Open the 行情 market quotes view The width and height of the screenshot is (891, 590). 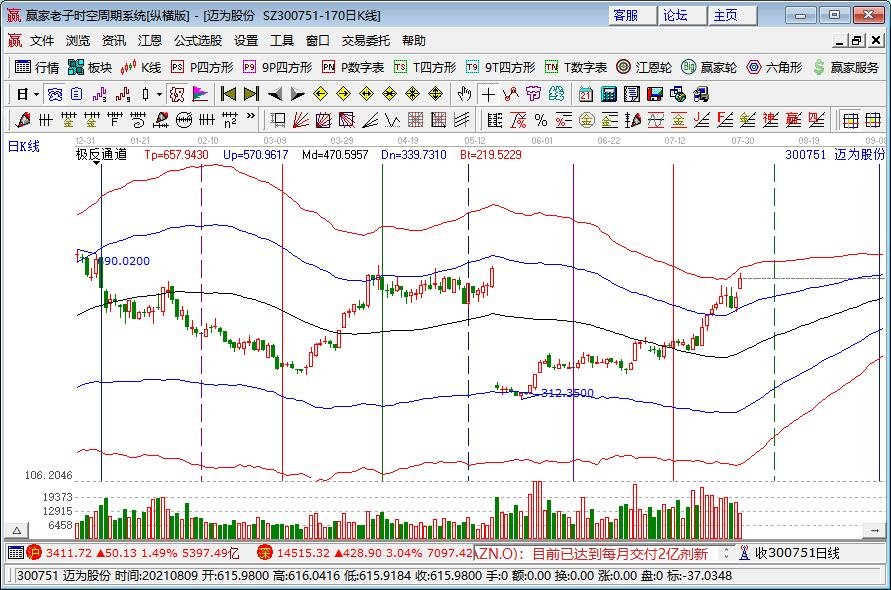(x=37, y=67)
